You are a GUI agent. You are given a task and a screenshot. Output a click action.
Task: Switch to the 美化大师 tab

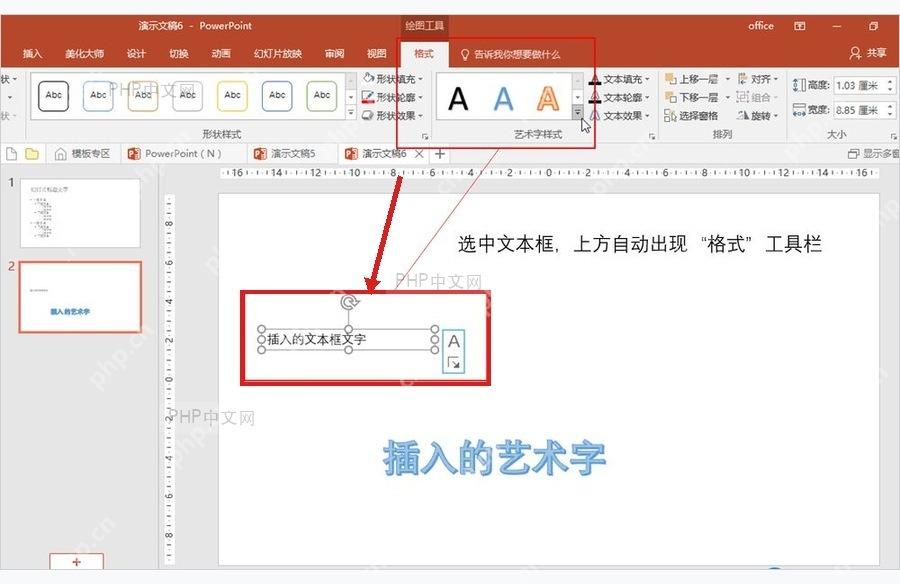click(84, 53)
